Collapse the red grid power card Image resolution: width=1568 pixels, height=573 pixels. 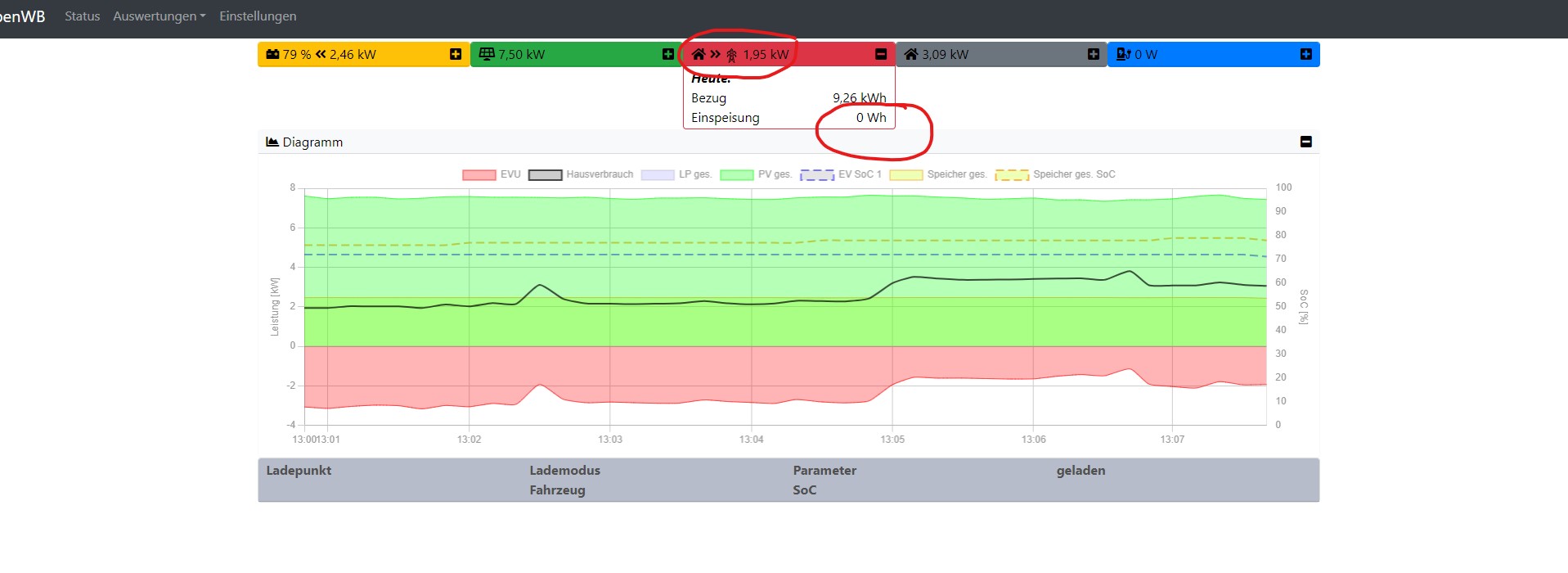(x=881, y=54)
